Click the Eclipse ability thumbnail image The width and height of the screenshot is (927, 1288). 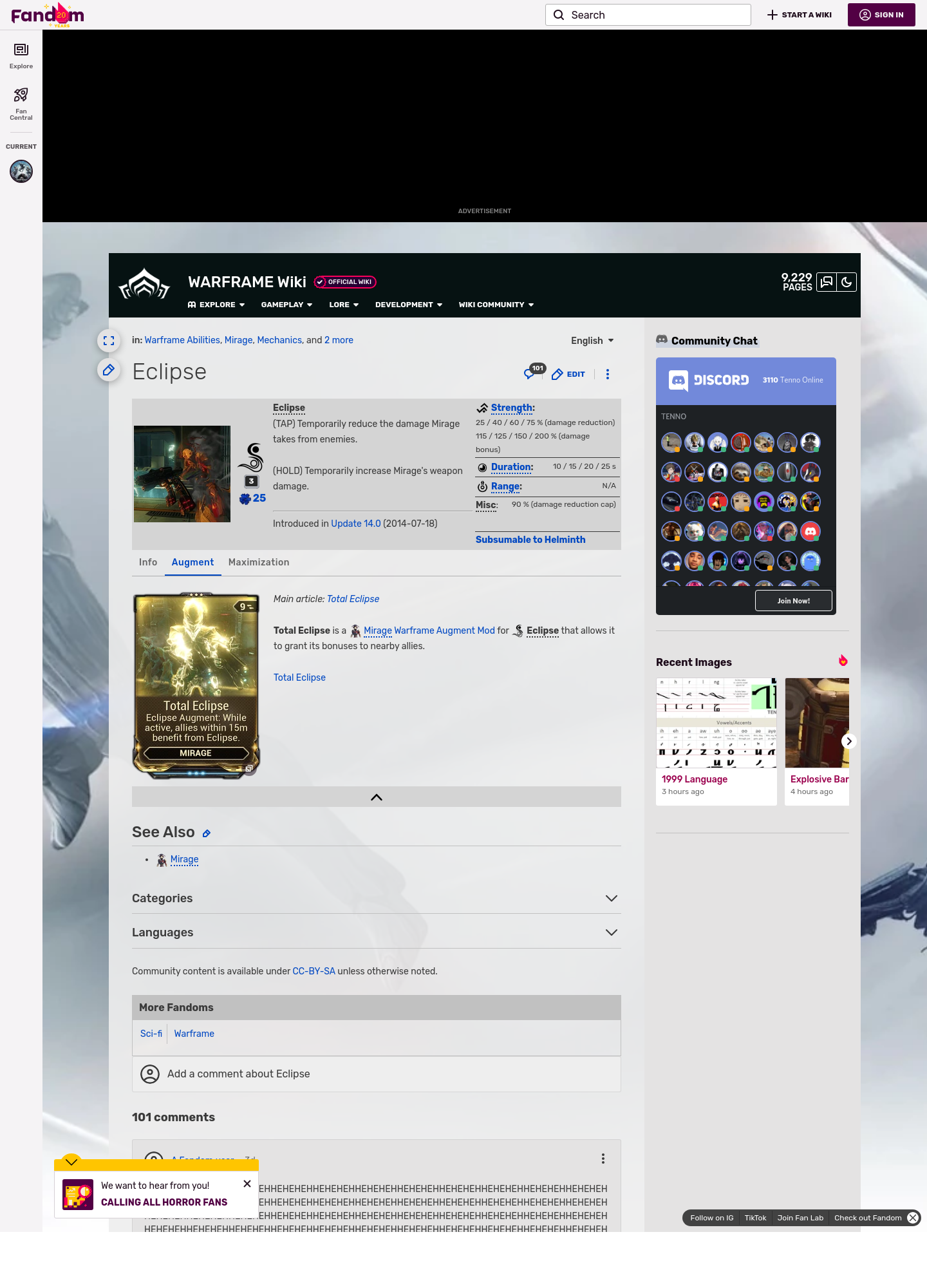click(182, 474)
